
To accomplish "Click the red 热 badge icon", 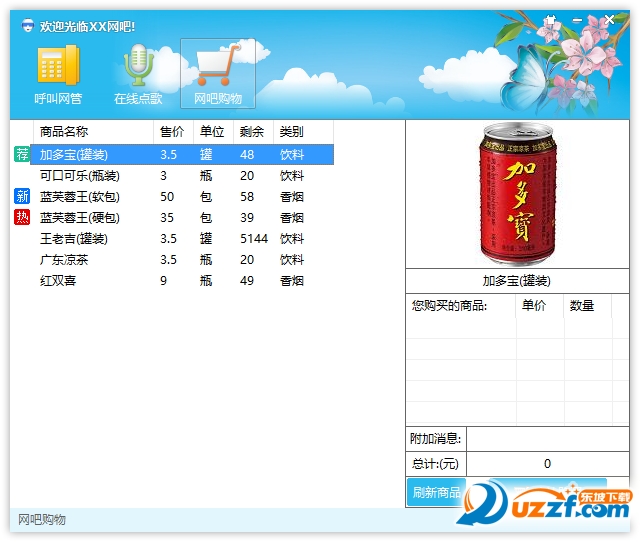I will coord(22,217).
